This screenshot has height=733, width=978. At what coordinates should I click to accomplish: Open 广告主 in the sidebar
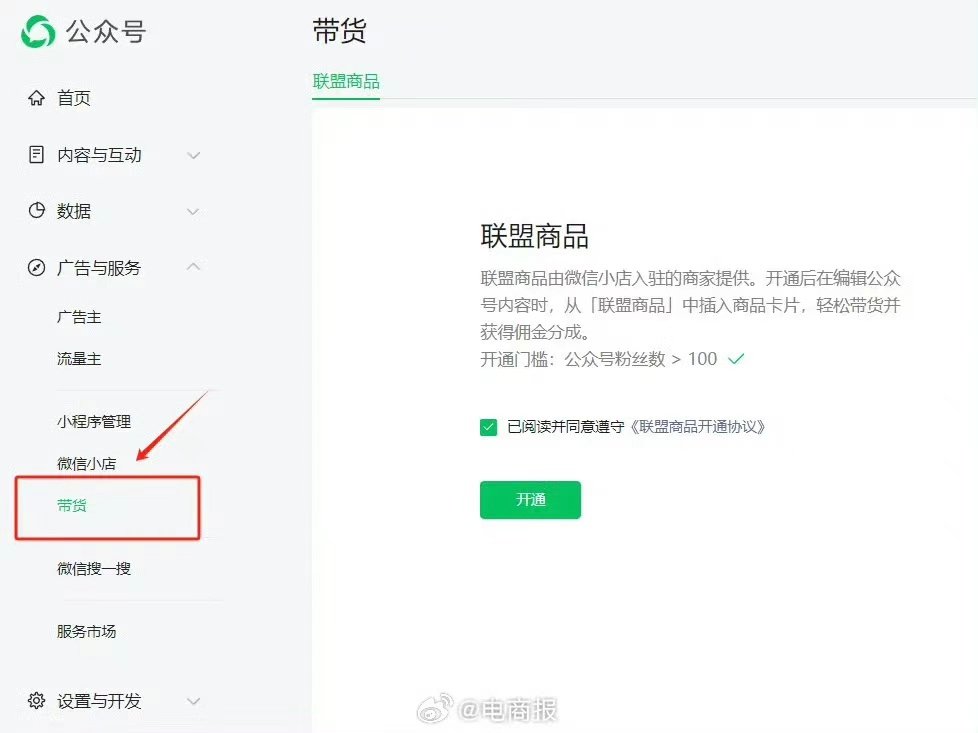(79, 317)
